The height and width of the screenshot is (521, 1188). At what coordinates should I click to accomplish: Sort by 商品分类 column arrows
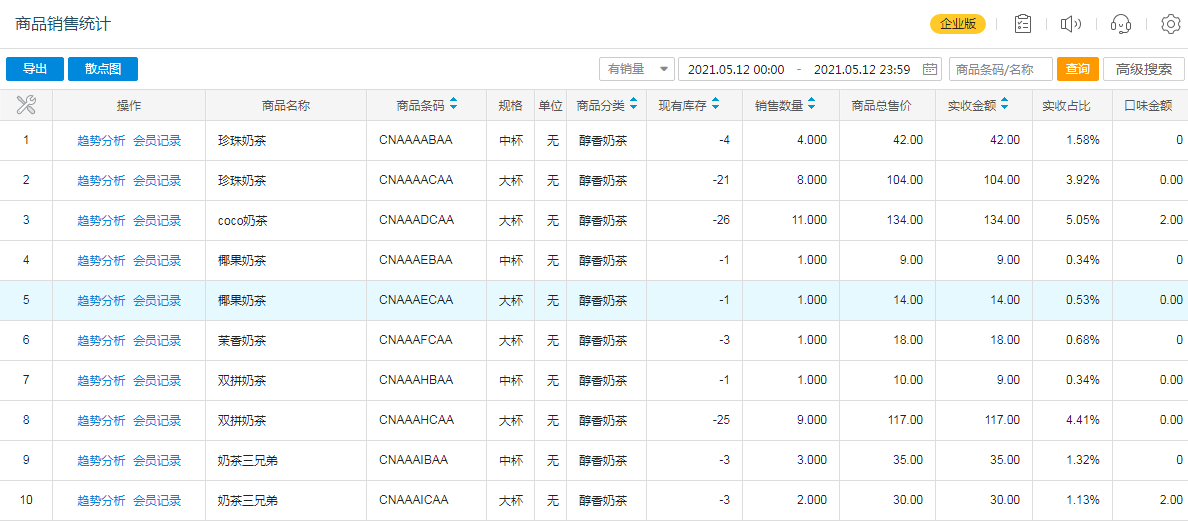point(633,105)
